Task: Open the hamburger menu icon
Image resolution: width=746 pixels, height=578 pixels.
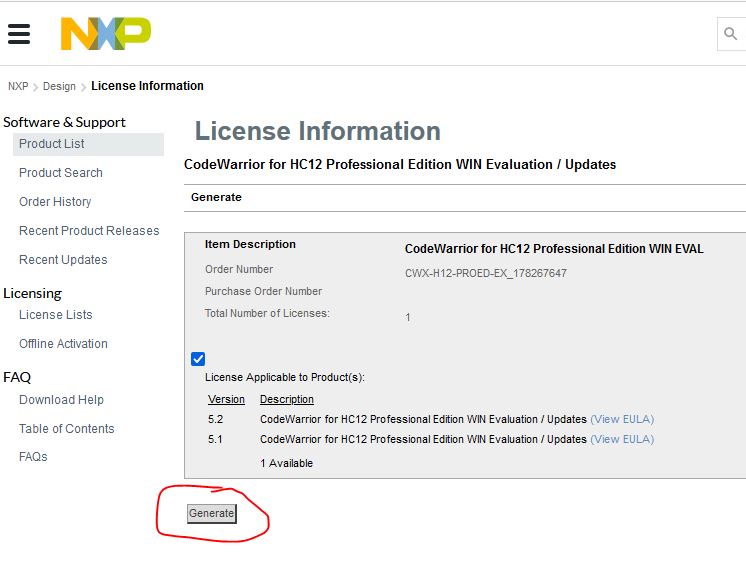Action: 19,34
